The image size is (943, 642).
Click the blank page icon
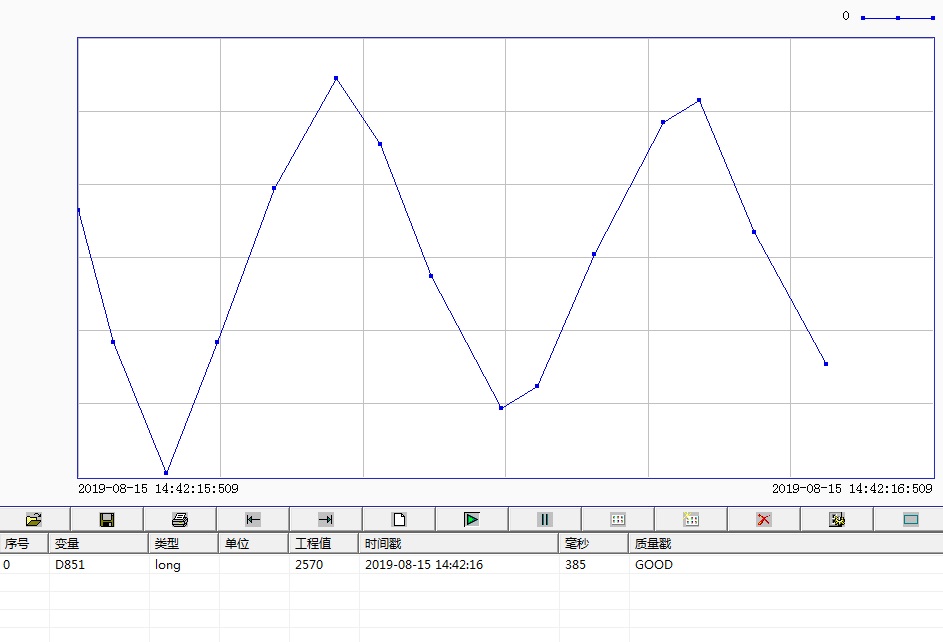(399, 519)
